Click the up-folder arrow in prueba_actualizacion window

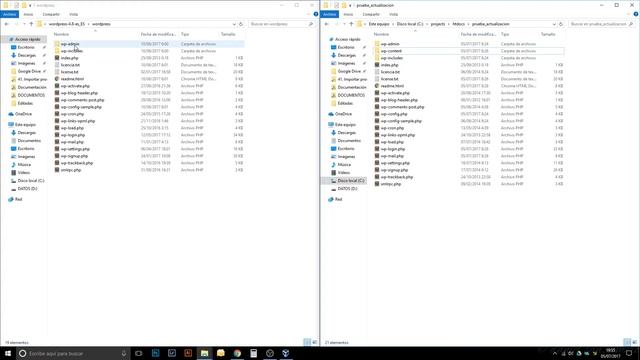click(351, 24)
